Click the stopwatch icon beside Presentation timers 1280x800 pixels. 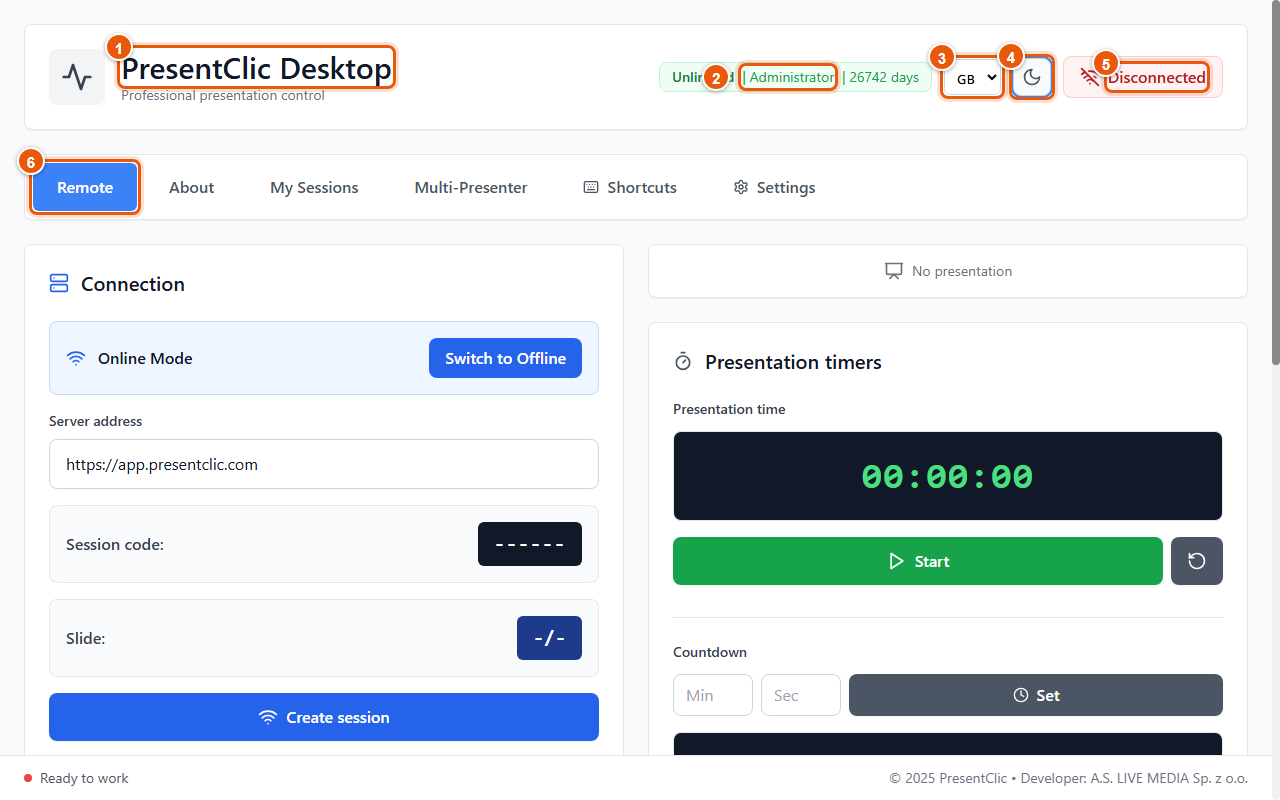point(683,362)
